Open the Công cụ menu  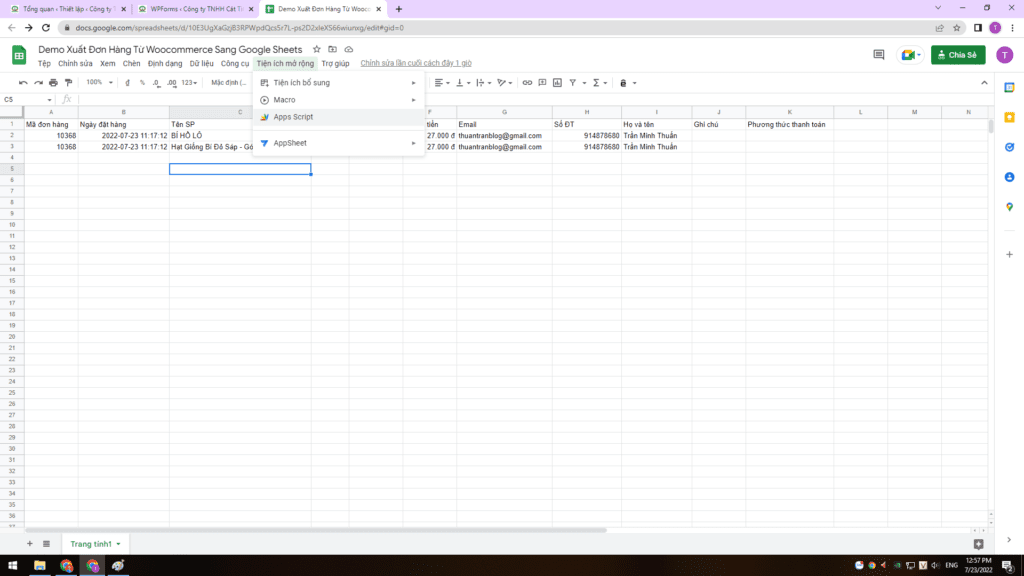(234, 63)
